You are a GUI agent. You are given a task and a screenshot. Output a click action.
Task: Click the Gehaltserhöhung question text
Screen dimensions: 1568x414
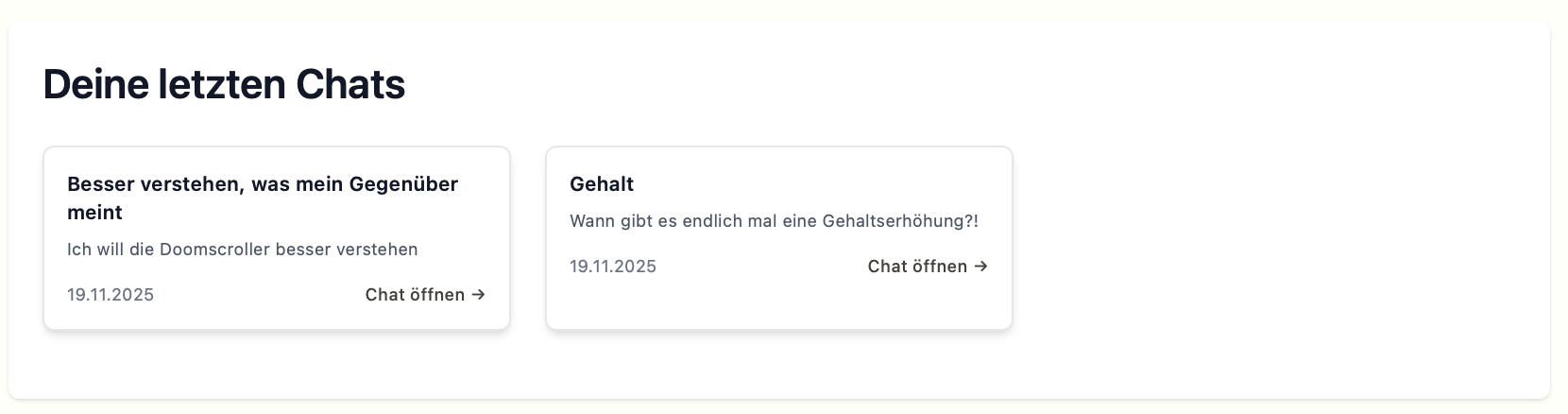click(x=774, y=221)
